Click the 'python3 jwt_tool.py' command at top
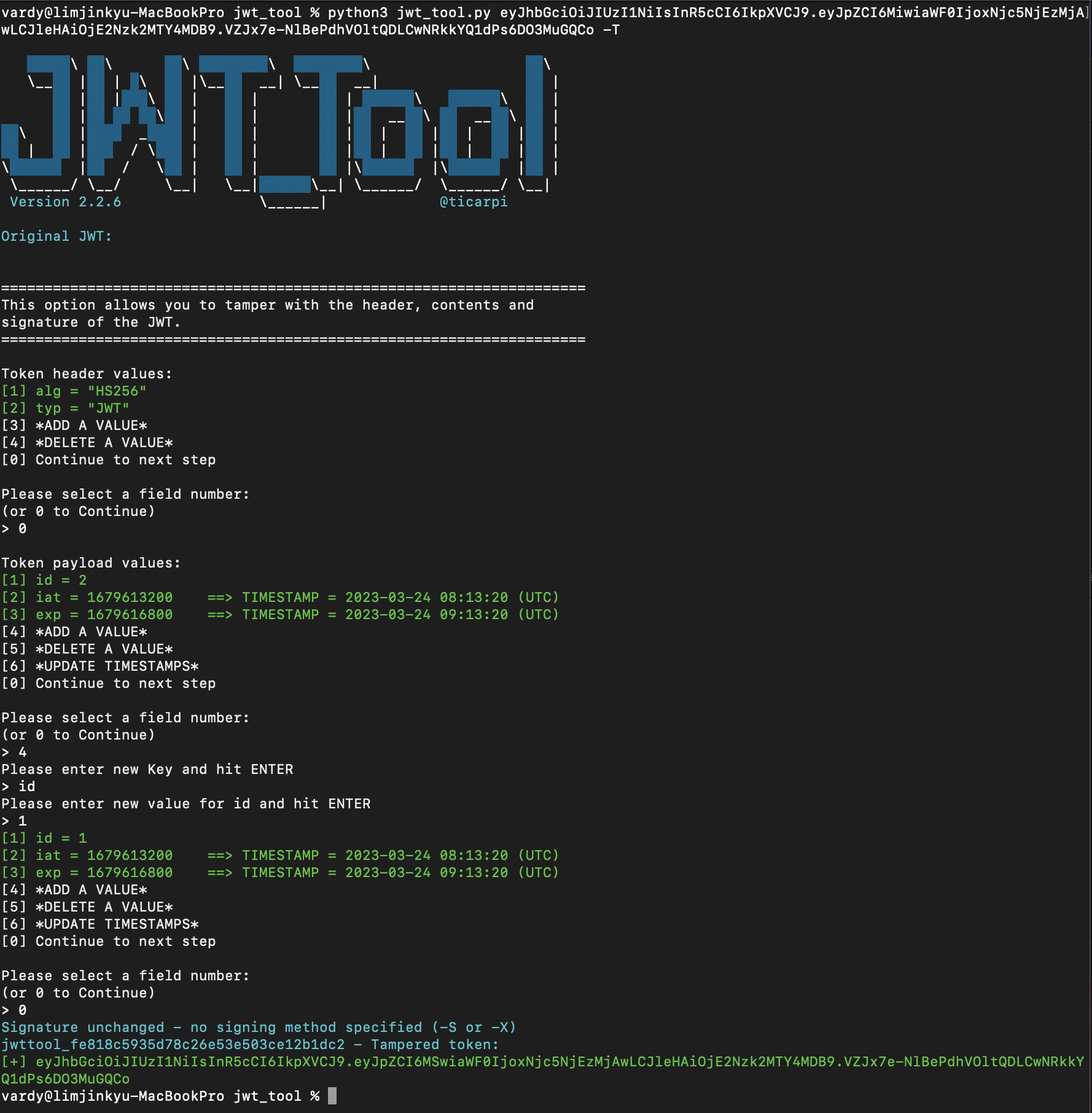This screenshot has height=1113, width=1092. coord(410,13)
